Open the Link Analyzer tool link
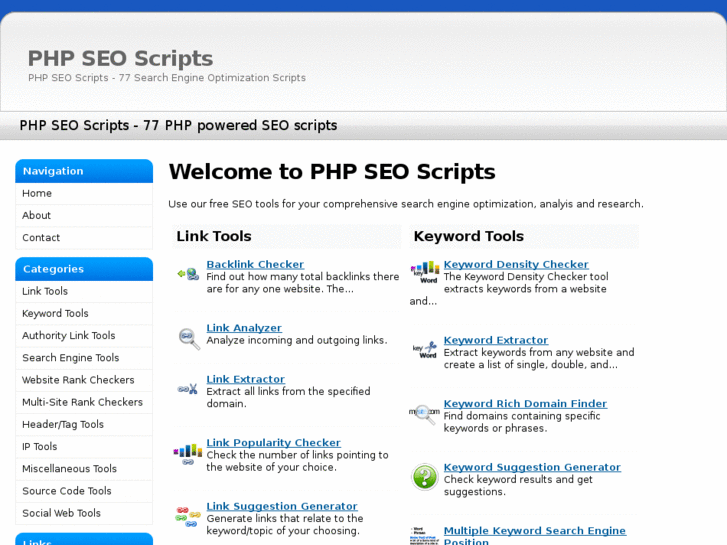The width and height of the screenshot is (727, 545). tap(244, 327)
